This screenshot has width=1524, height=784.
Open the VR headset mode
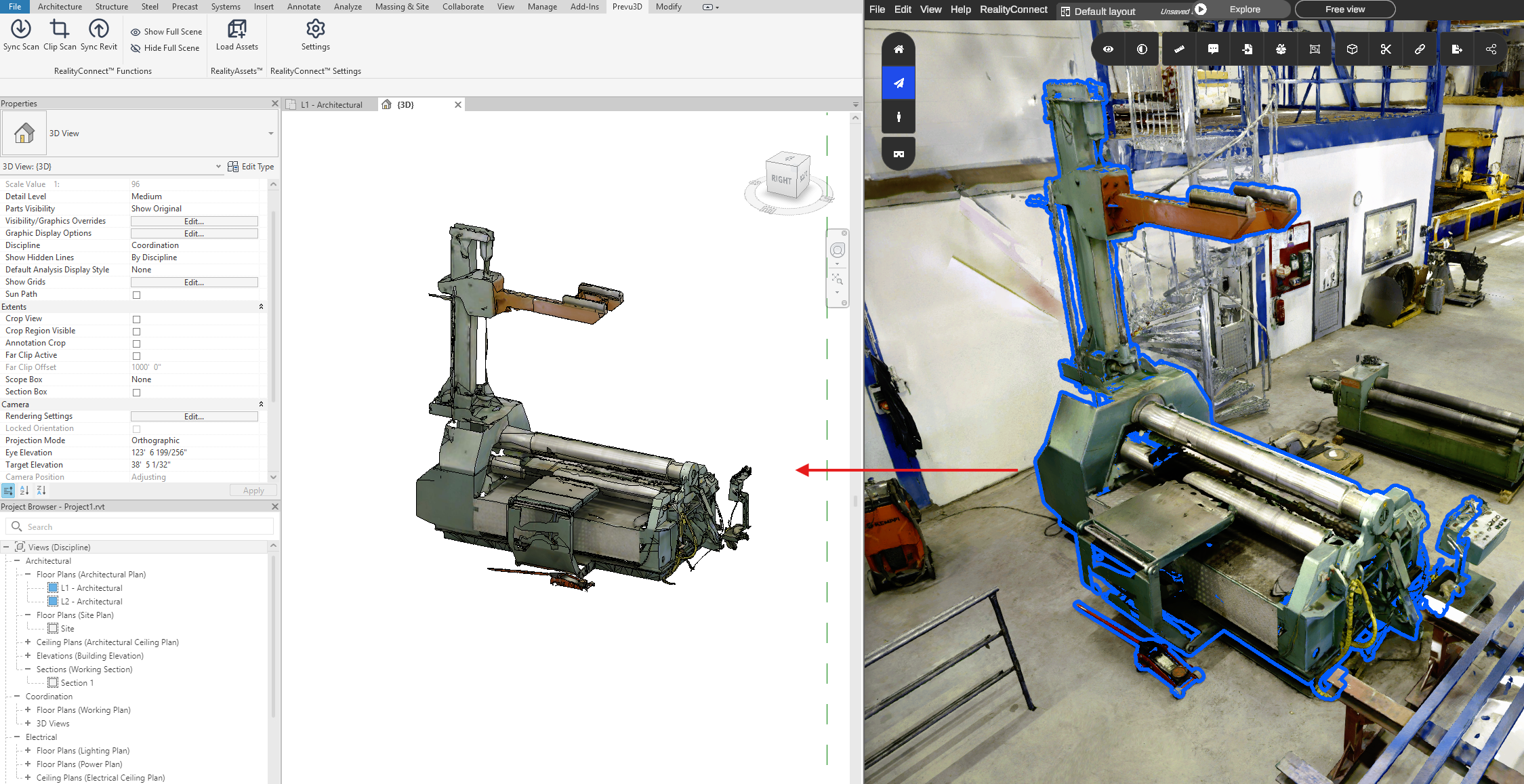(x=899, y=154)
